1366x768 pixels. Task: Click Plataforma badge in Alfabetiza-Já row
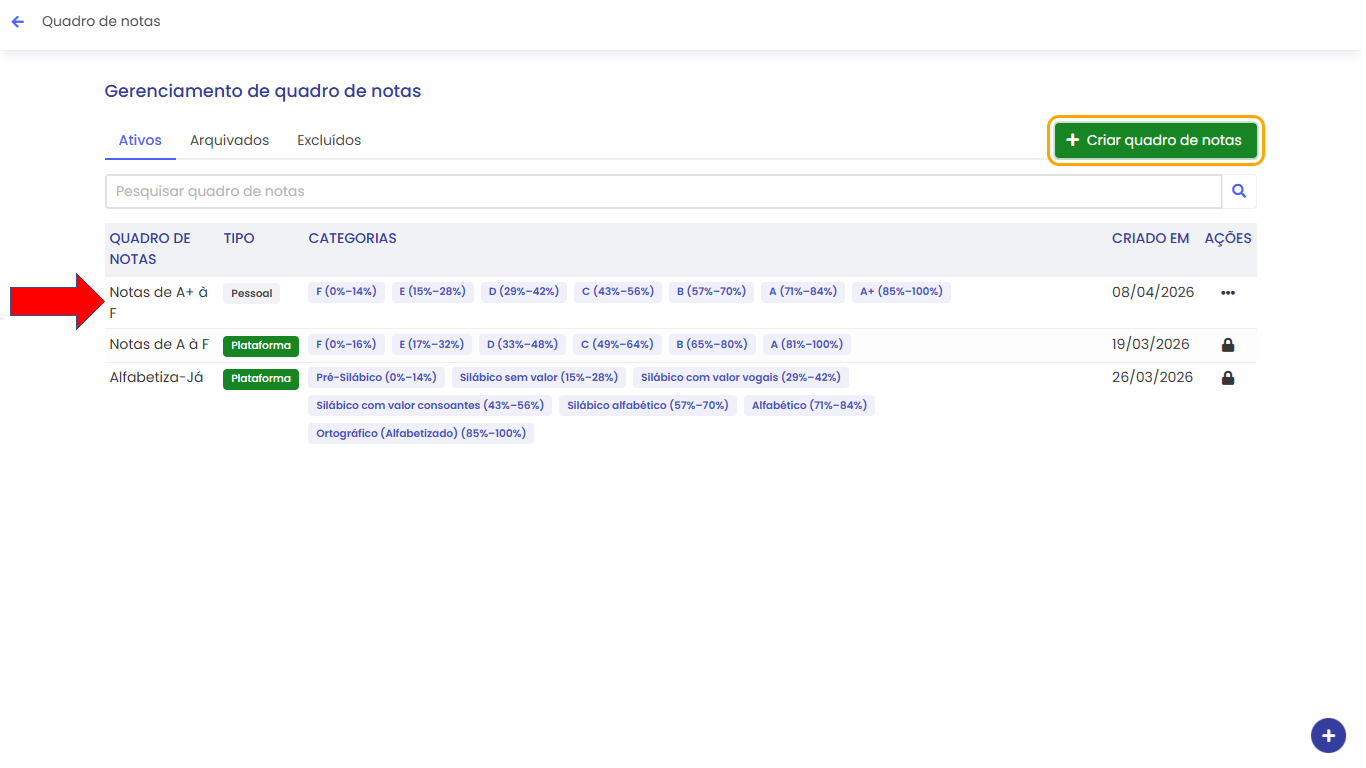261,378
